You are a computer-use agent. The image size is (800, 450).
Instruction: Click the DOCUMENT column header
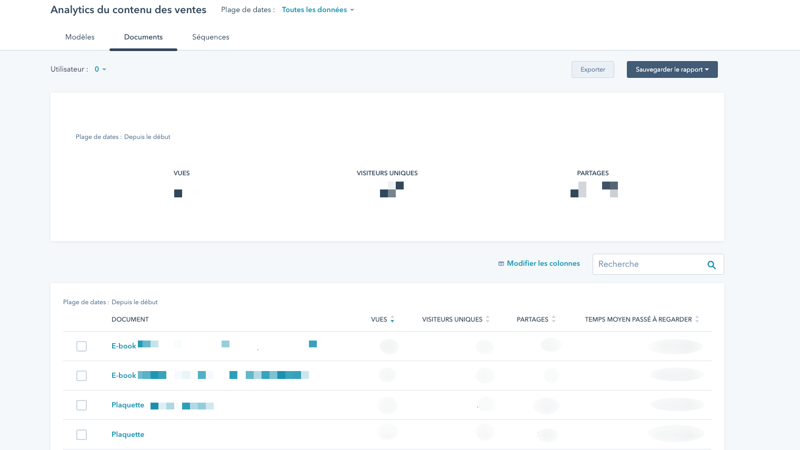point(130,319)
